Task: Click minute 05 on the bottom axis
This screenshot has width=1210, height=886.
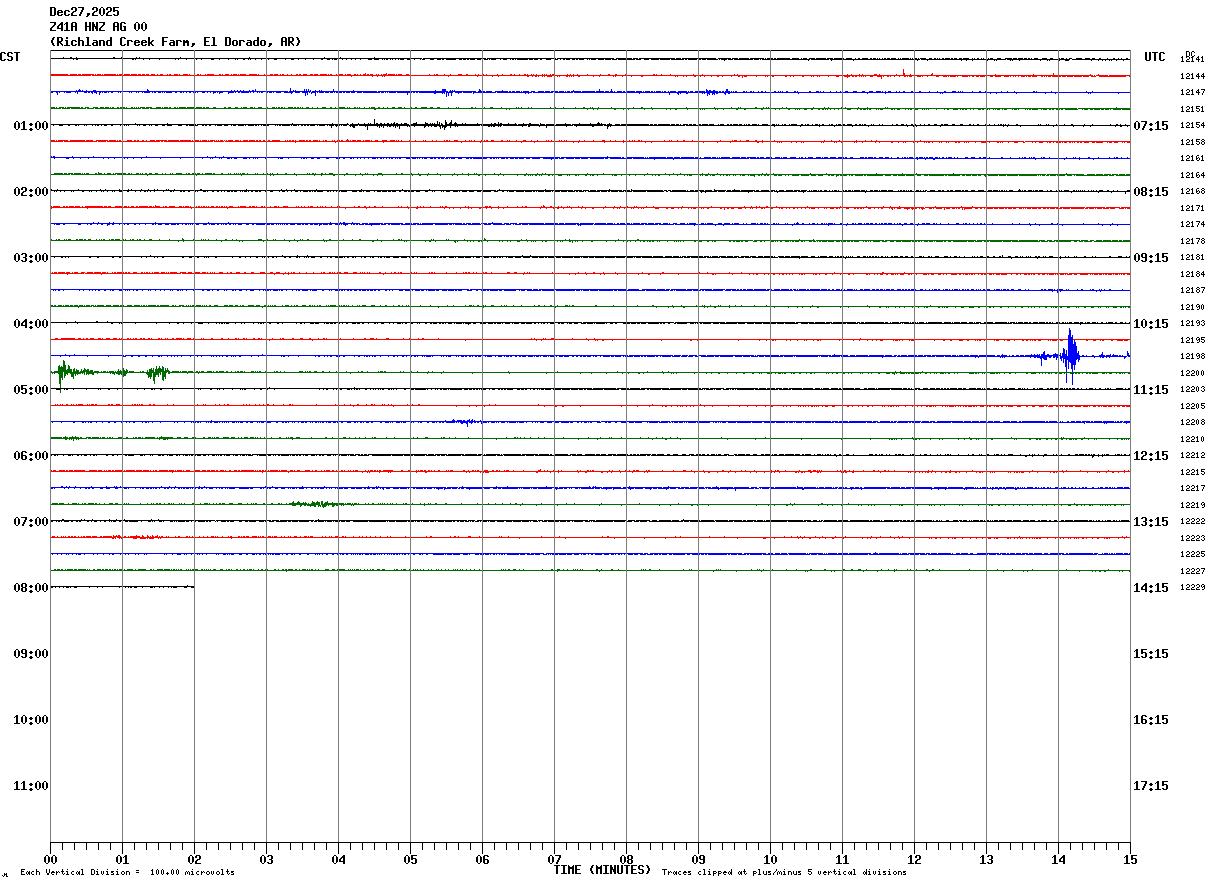Action: pos(410,859)
